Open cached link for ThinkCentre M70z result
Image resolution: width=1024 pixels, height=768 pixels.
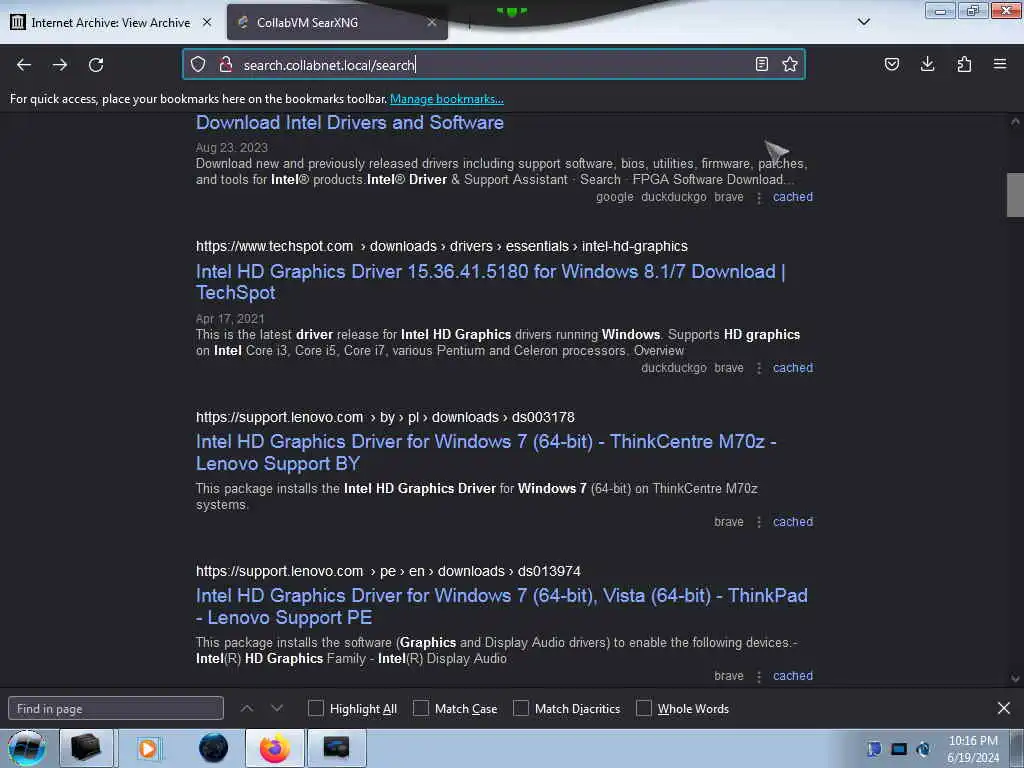click(x=793, y=522)
